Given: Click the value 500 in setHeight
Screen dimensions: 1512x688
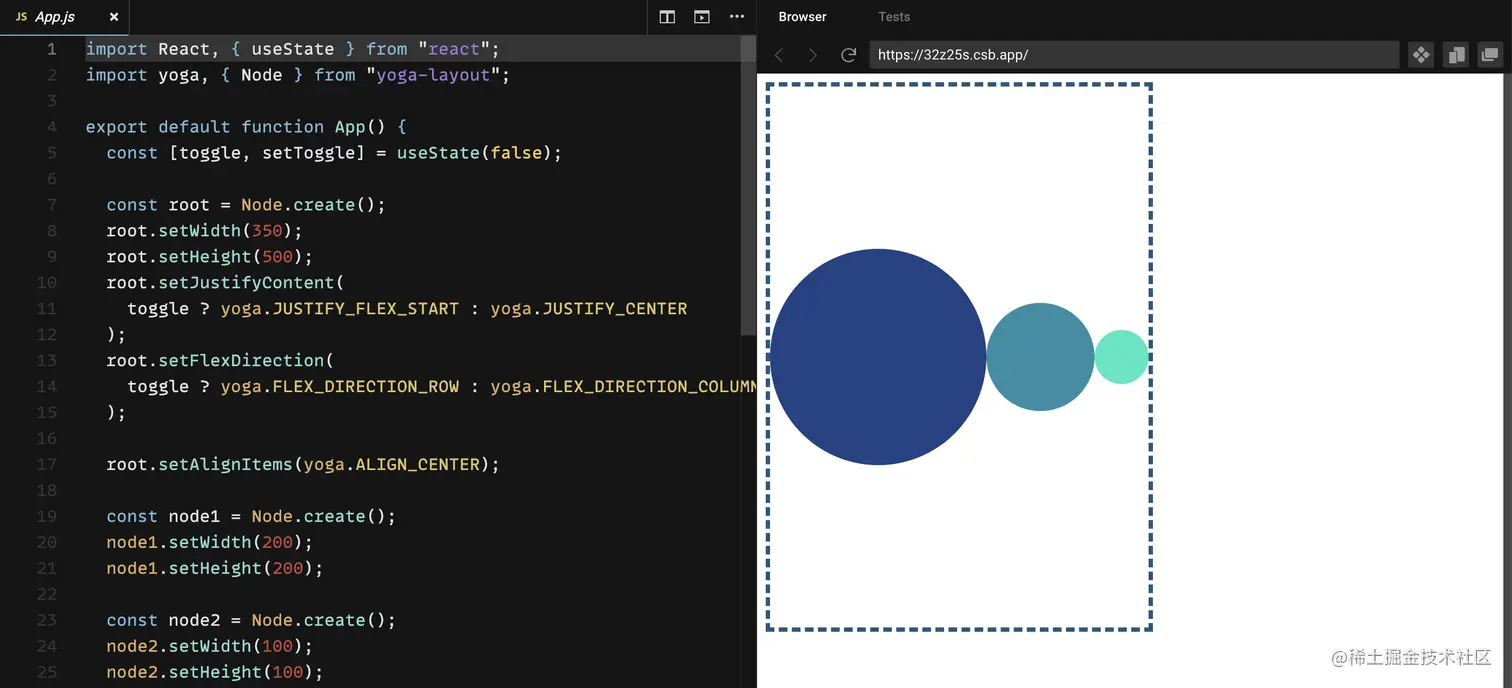Looking at the screenshot, I should coord(277,257).
